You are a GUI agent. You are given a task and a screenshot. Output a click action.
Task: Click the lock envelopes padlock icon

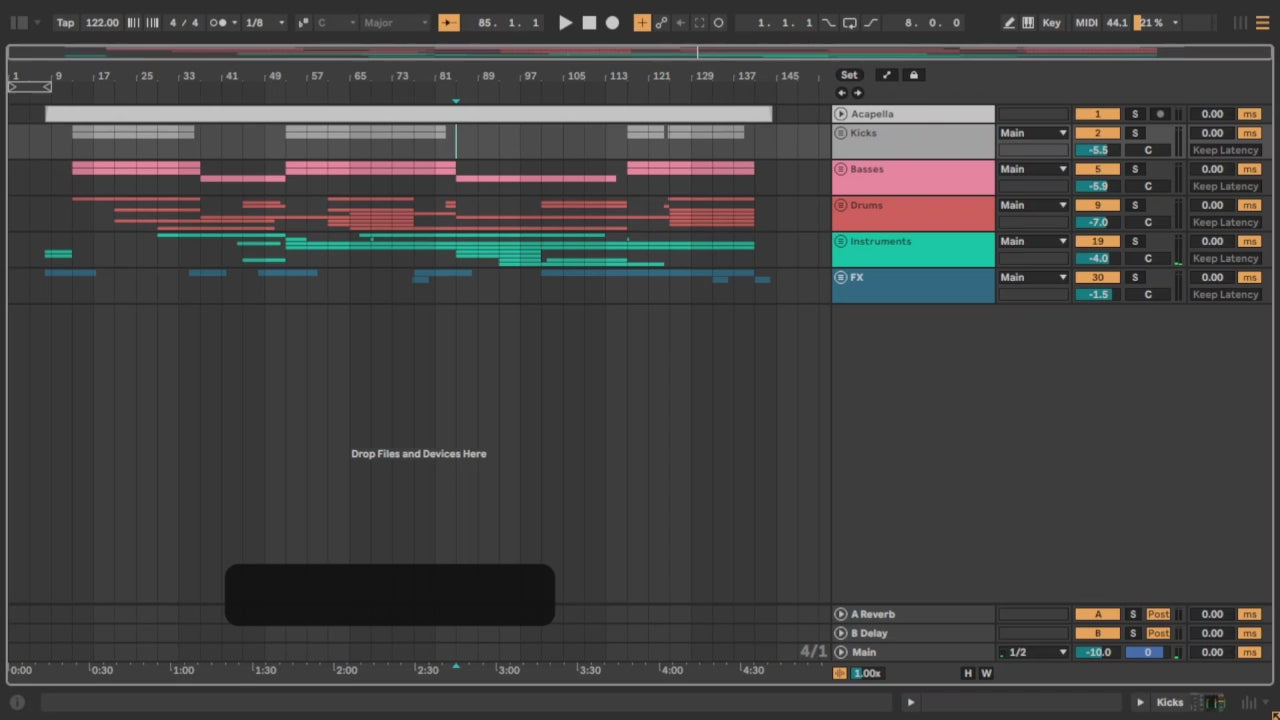(913, 75)
